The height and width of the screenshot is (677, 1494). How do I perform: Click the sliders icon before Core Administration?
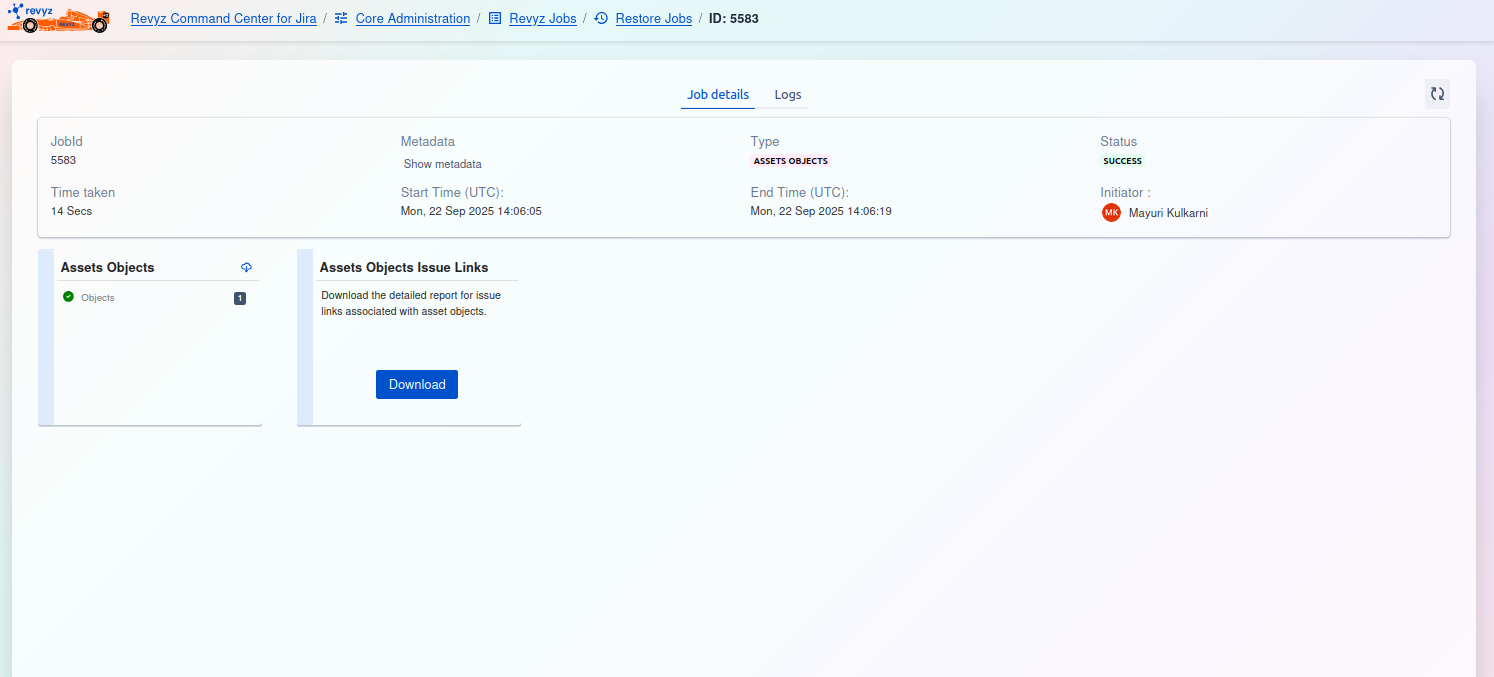341,19
